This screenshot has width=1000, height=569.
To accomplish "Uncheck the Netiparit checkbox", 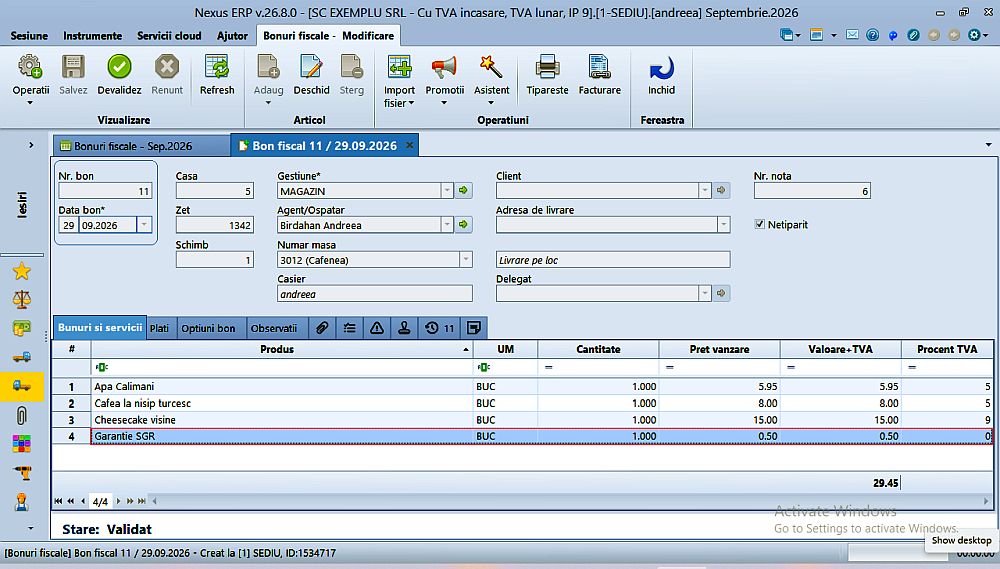I will pos(760,224).
